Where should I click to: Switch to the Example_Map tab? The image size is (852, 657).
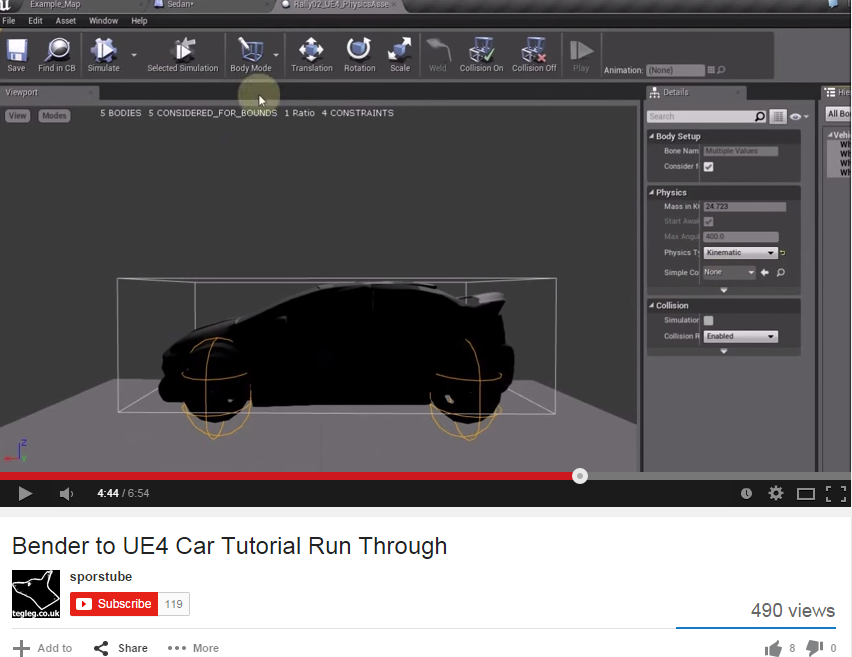[x=55, y=4]
